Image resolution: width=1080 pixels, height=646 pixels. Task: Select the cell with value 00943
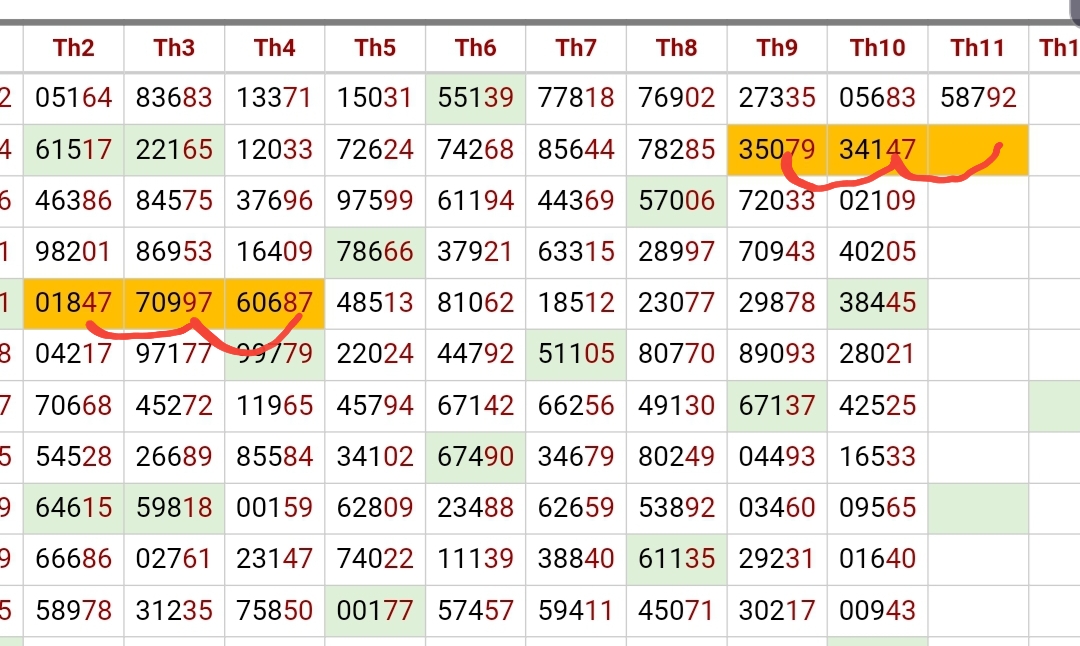[x=877, y=609]
